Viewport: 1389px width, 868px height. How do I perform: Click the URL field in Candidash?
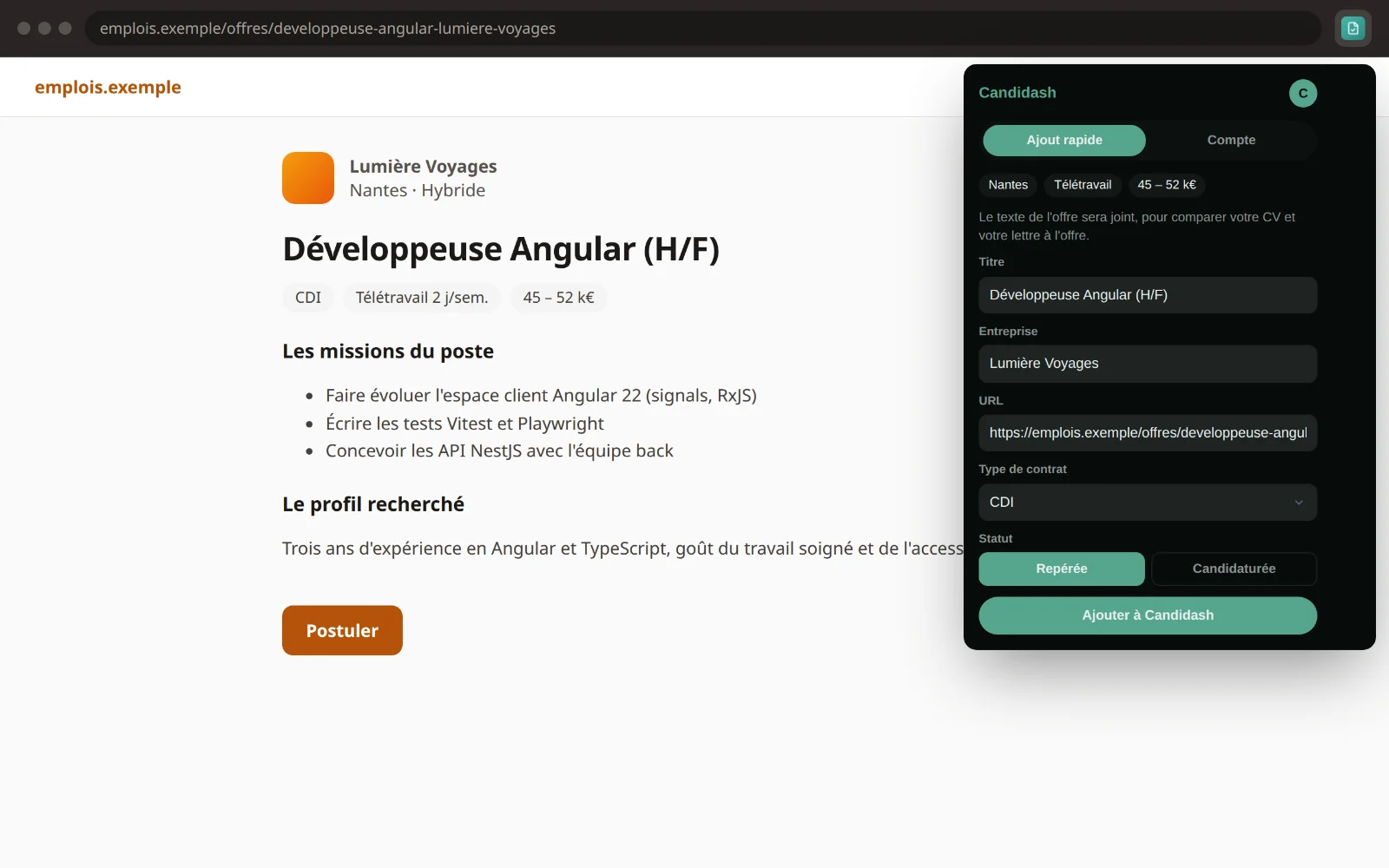(1148, 432)
